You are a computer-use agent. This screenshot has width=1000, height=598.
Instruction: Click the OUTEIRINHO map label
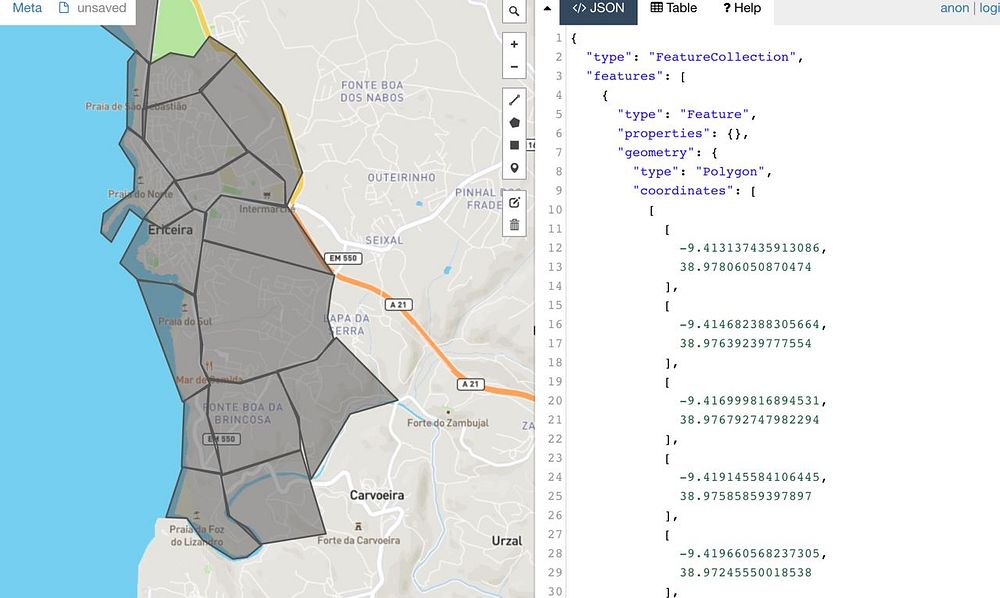point(401,177)
